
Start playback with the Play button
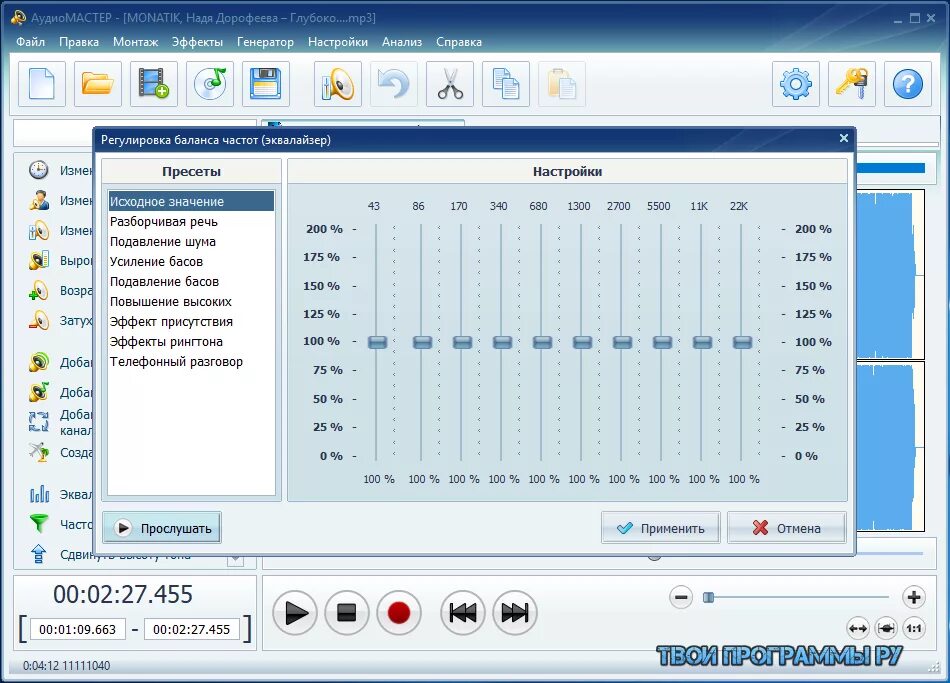point(295,613)
